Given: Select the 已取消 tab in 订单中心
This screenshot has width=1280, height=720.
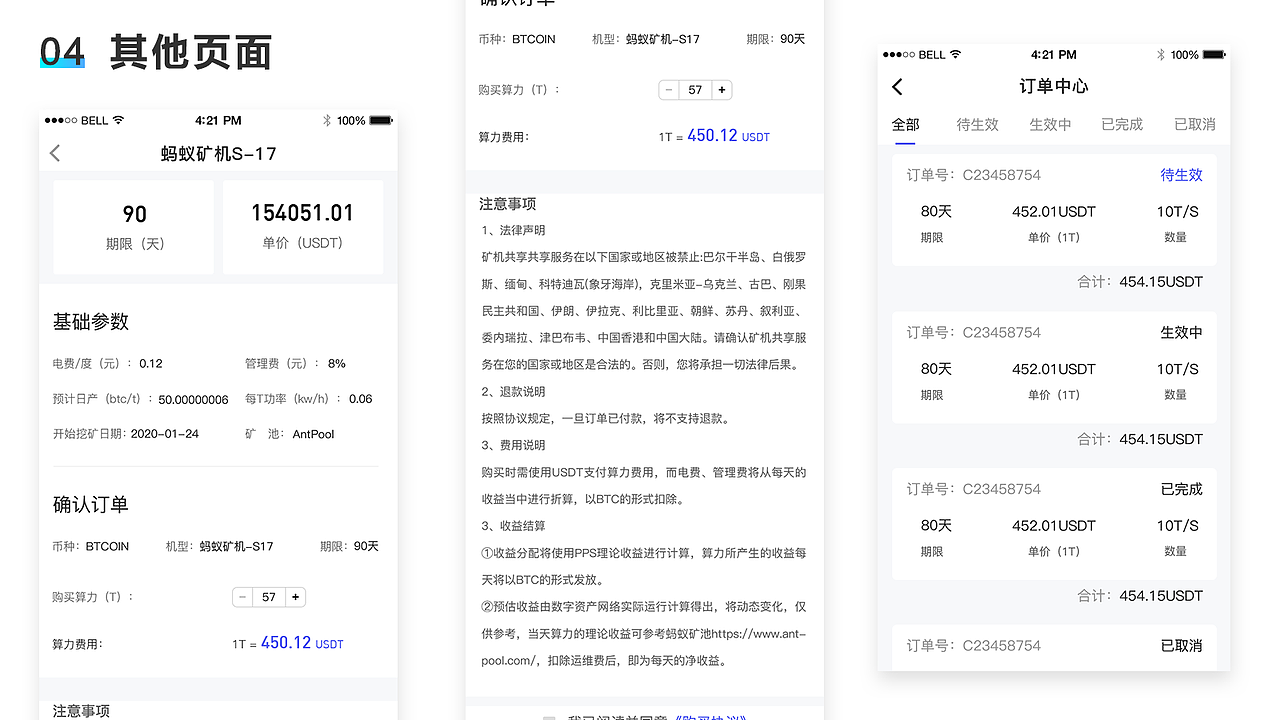Looking at the screenshot, I should (1194, 124).
